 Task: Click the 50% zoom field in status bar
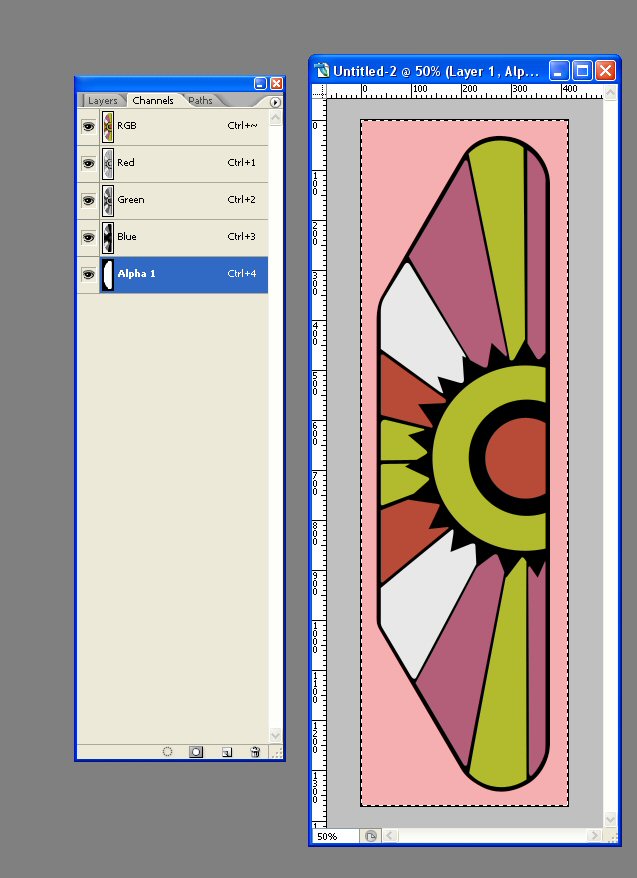pos(335,836)
